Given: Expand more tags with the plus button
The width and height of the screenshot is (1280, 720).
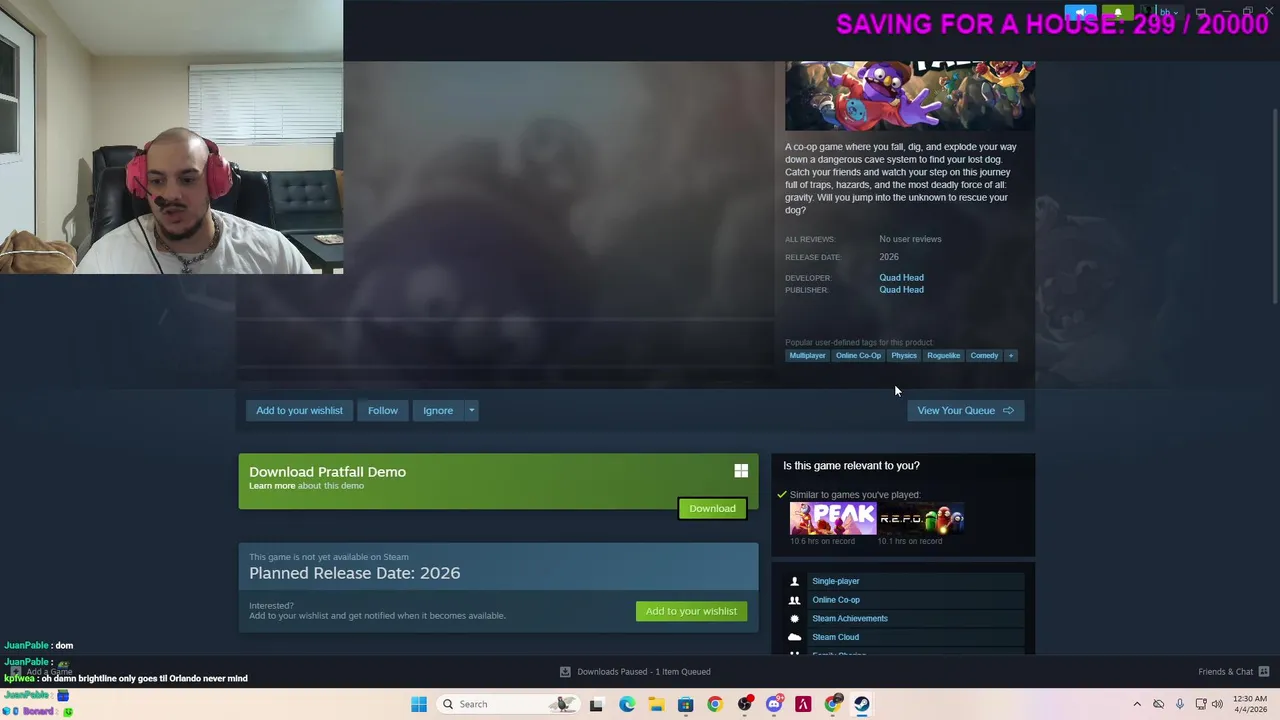Looking at the screenshot, I should coord(1011,356).
